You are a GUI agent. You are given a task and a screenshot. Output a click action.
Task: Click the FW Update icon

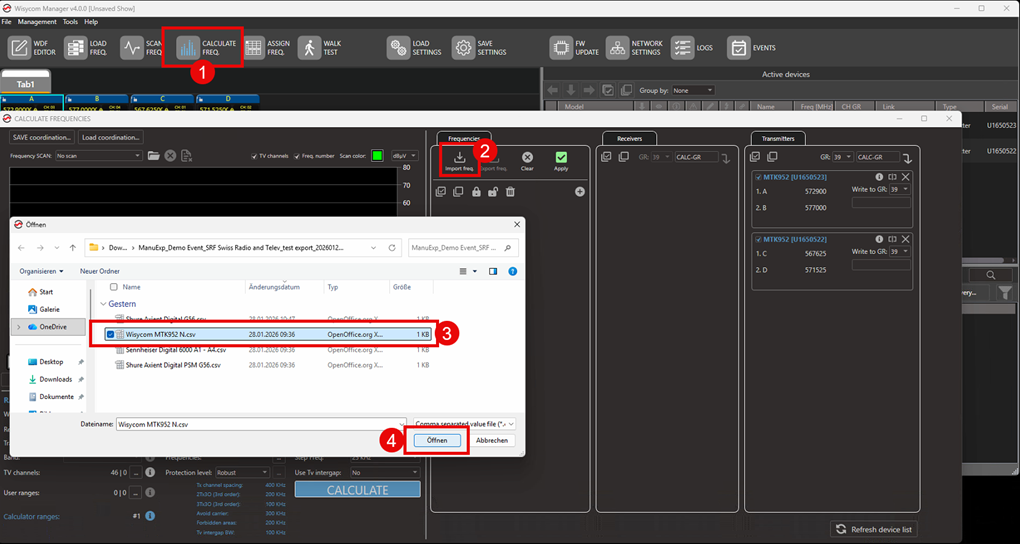561,48
